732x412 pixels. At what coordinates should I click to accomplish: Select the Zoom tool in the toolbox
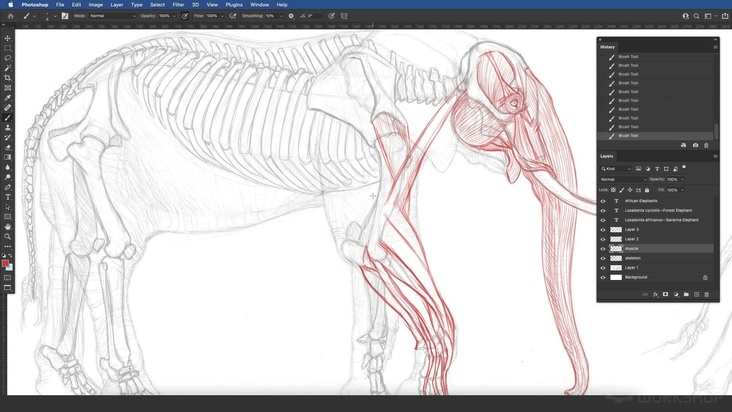(x=7, y=237)
